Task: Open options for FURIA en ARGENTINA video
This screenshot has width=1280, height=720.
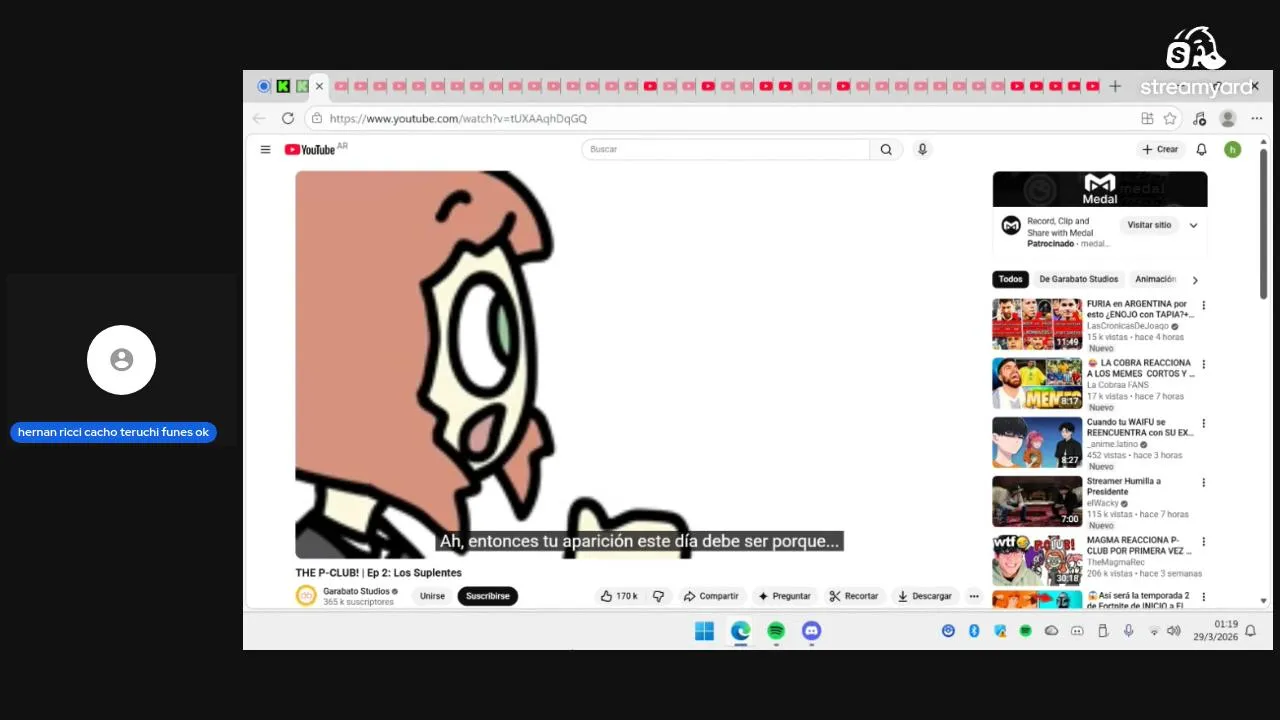Action: (1203, 305)
